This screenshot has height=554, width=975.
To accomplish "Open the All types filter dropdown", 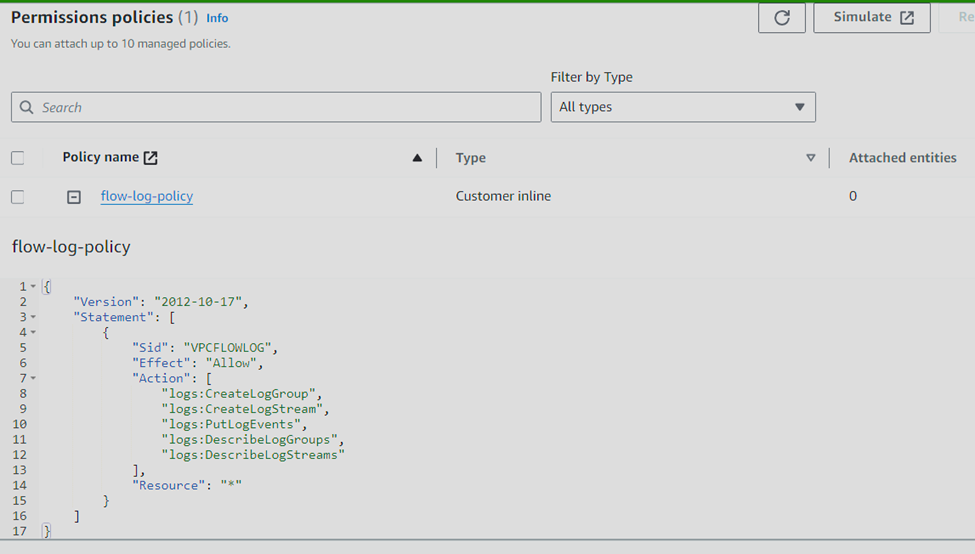I will (x=683, y=107).
